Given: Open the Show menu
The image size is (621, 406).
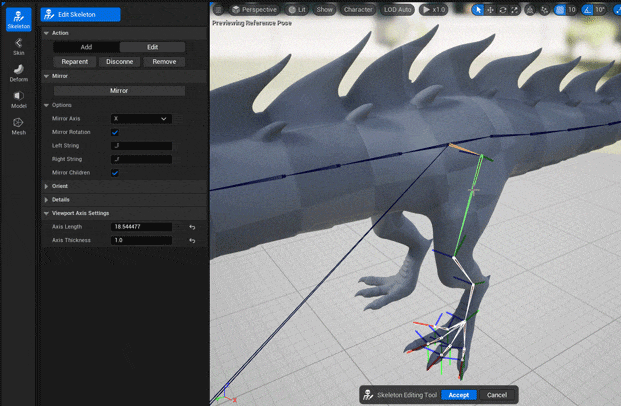Looking at the screenshot, I should tap(324, 10).
